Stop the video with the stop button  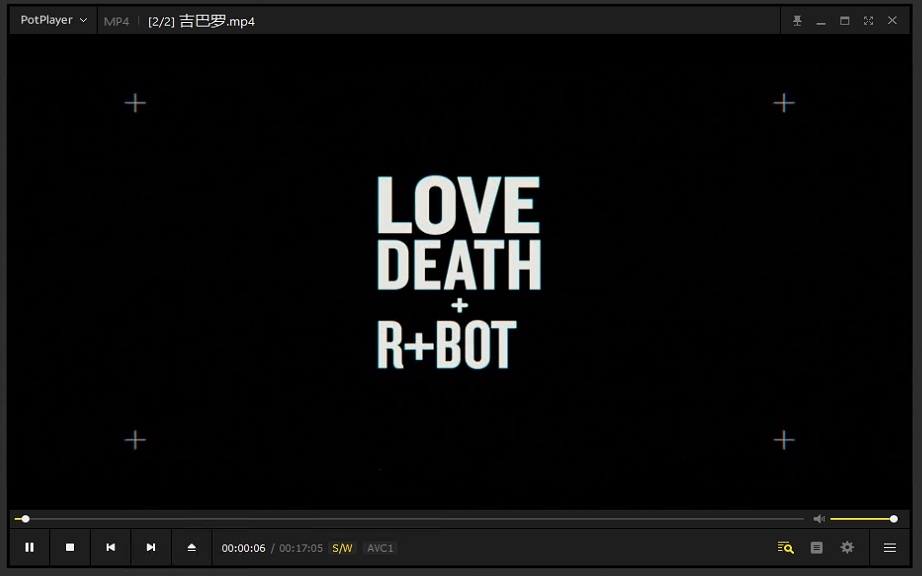(x=70, y=547)
